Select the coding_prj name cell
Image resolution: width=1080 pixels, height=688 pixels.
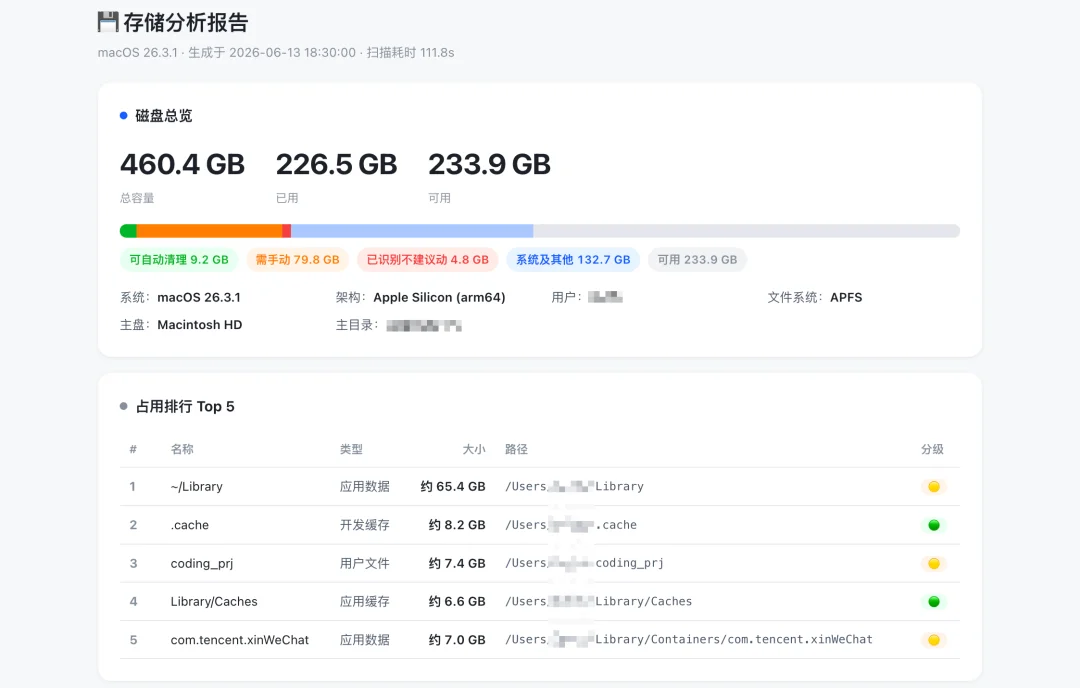(202, 563)
